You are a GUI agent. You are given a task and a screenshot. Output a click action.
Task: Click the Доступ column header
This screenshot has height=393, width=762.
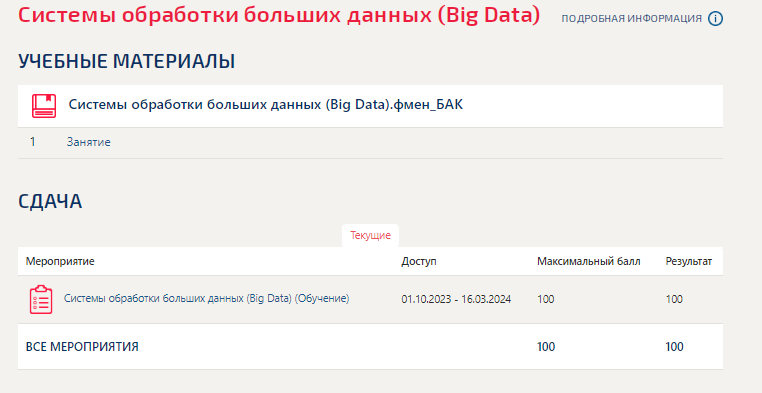click(419, 261)
